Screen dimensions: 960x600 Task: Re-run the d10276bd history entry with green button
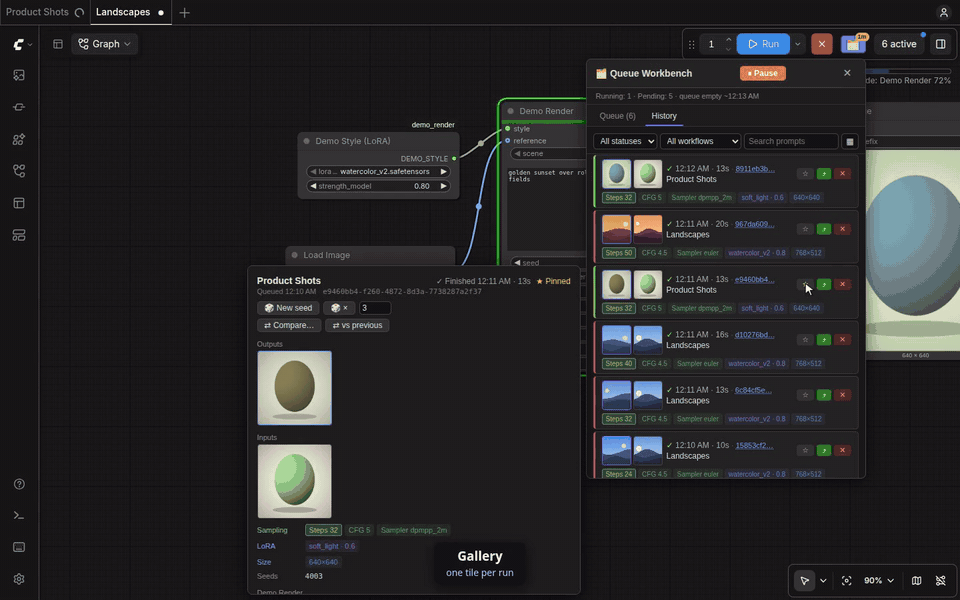[x=823, y=340]
